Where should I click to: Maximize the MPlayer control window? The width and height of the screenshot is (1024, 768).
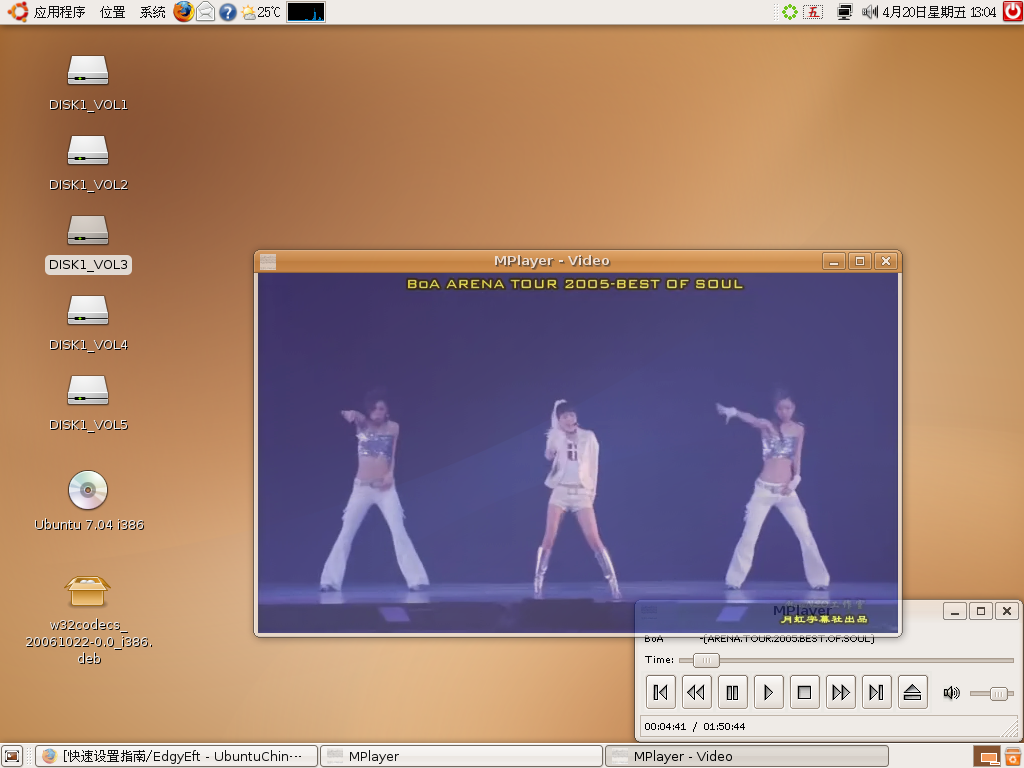[x=981, y=611]
